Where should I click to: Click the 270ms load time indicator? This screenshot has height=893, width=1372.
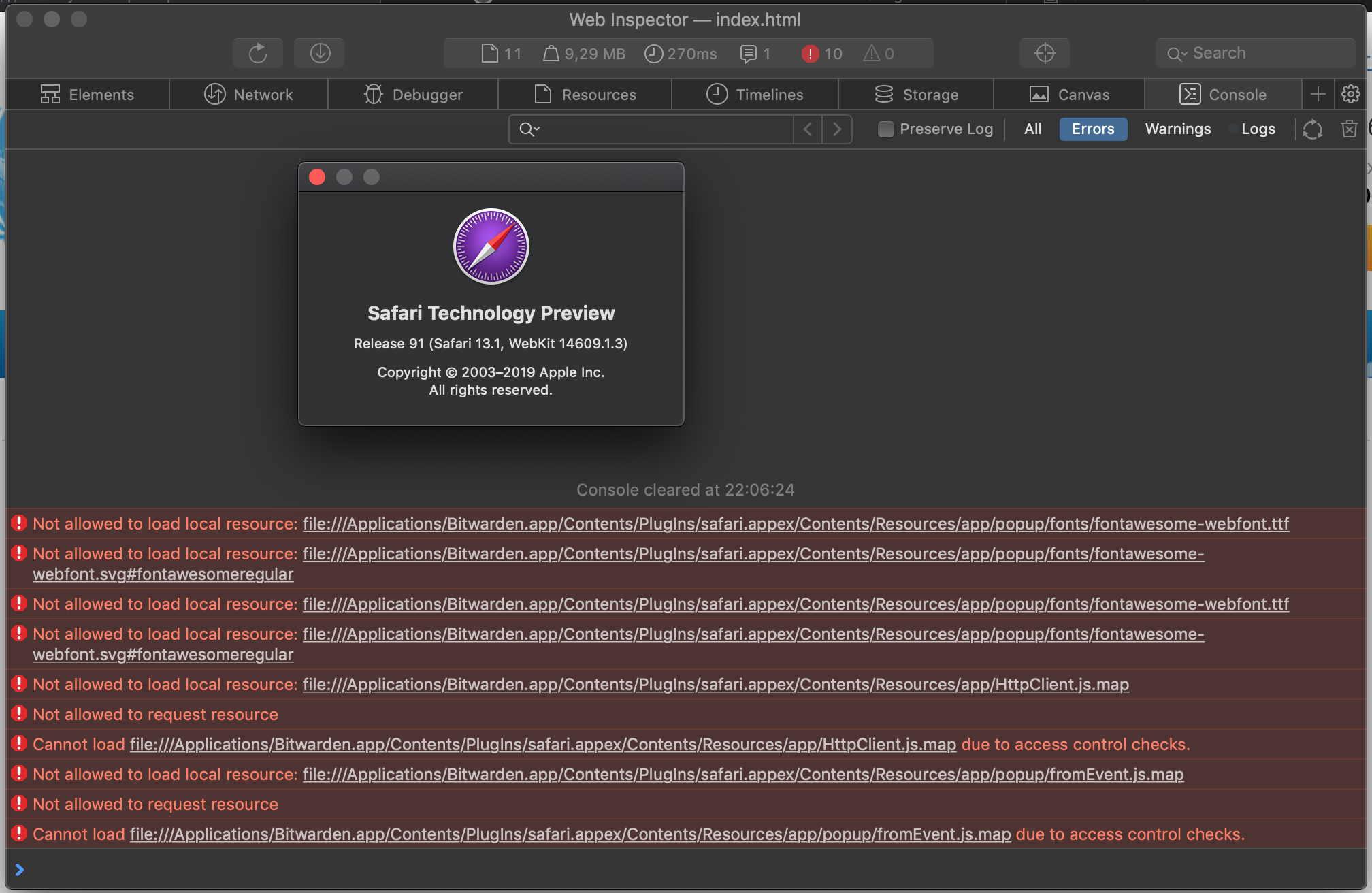681,53
